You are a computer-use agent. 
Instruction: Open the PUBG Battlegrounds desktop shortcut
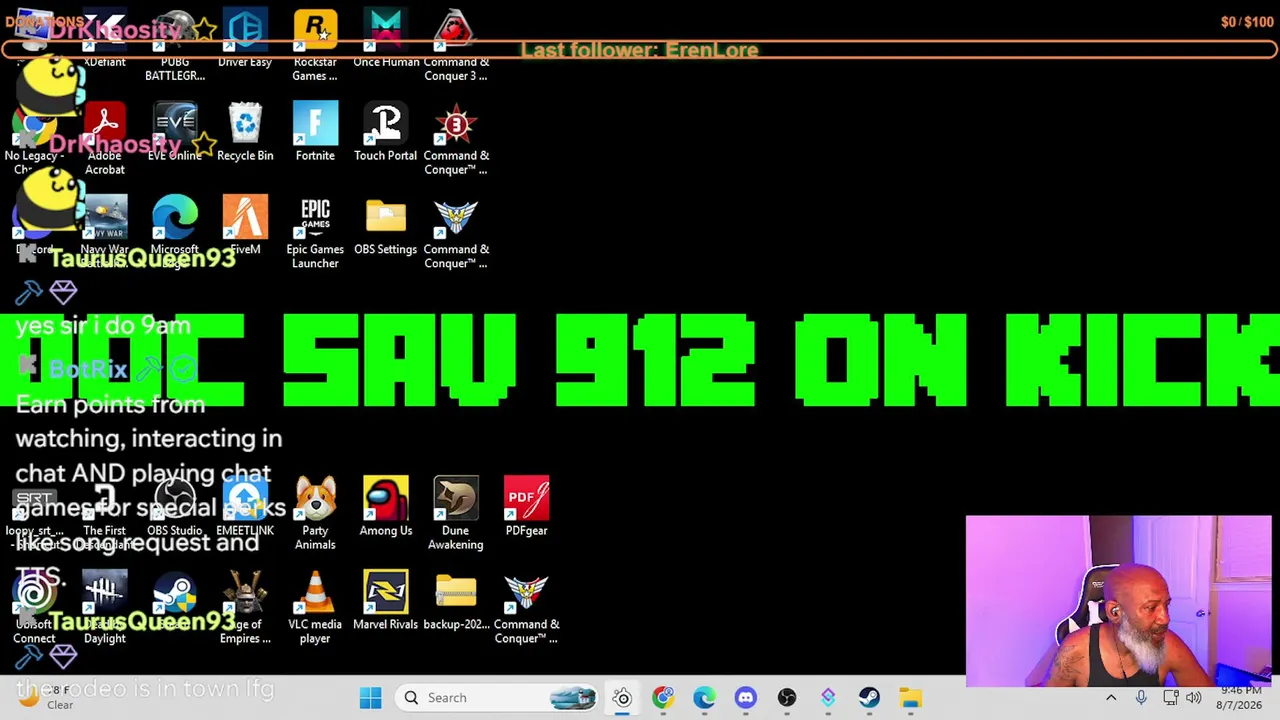(x=175, y=46)
